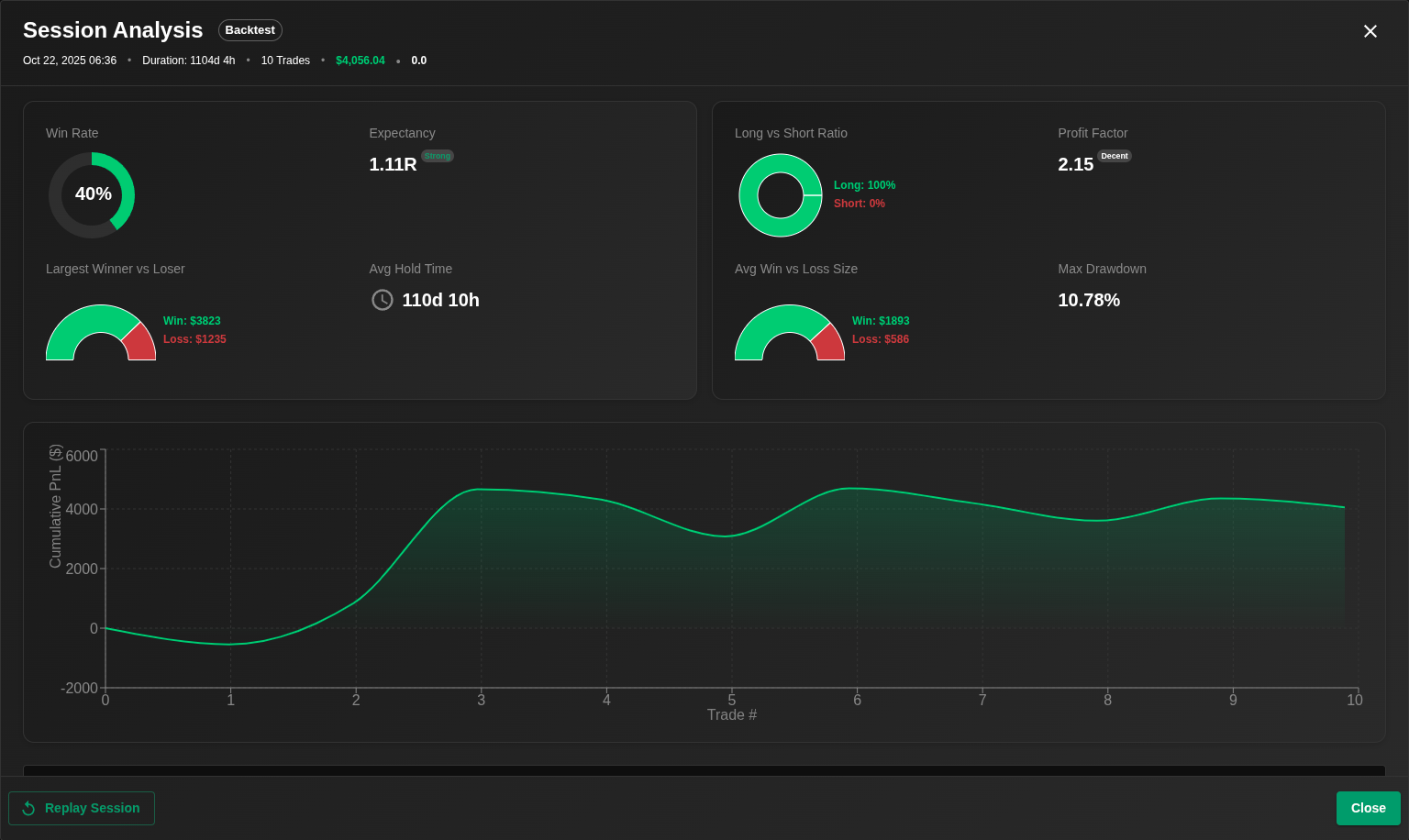Click the X close icon at top right
Viewport: 1409px width, 840px height.
[1370, 31]
